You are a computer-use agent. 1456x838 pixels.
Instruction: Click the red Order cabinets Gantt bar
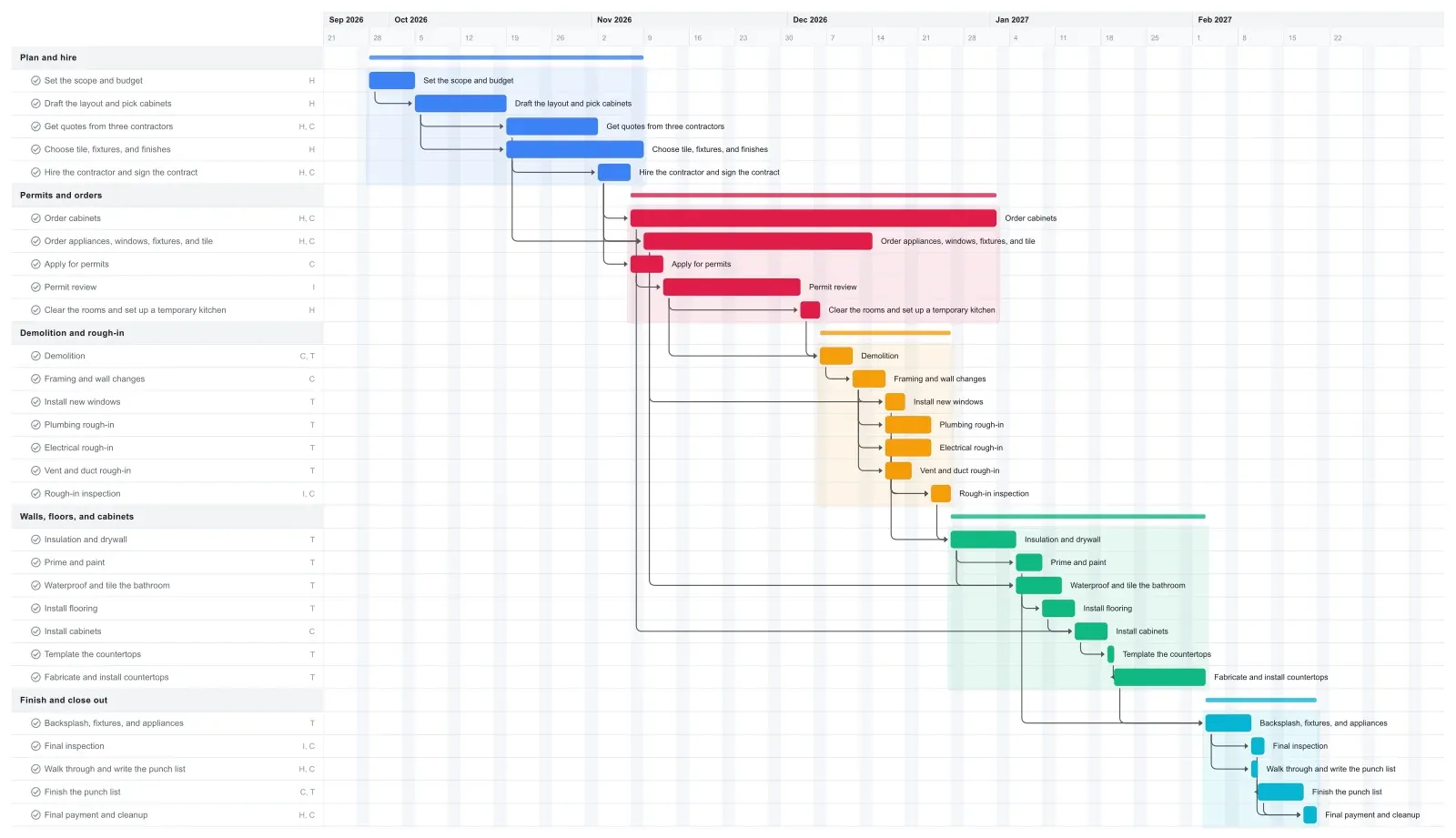(814, 218)
